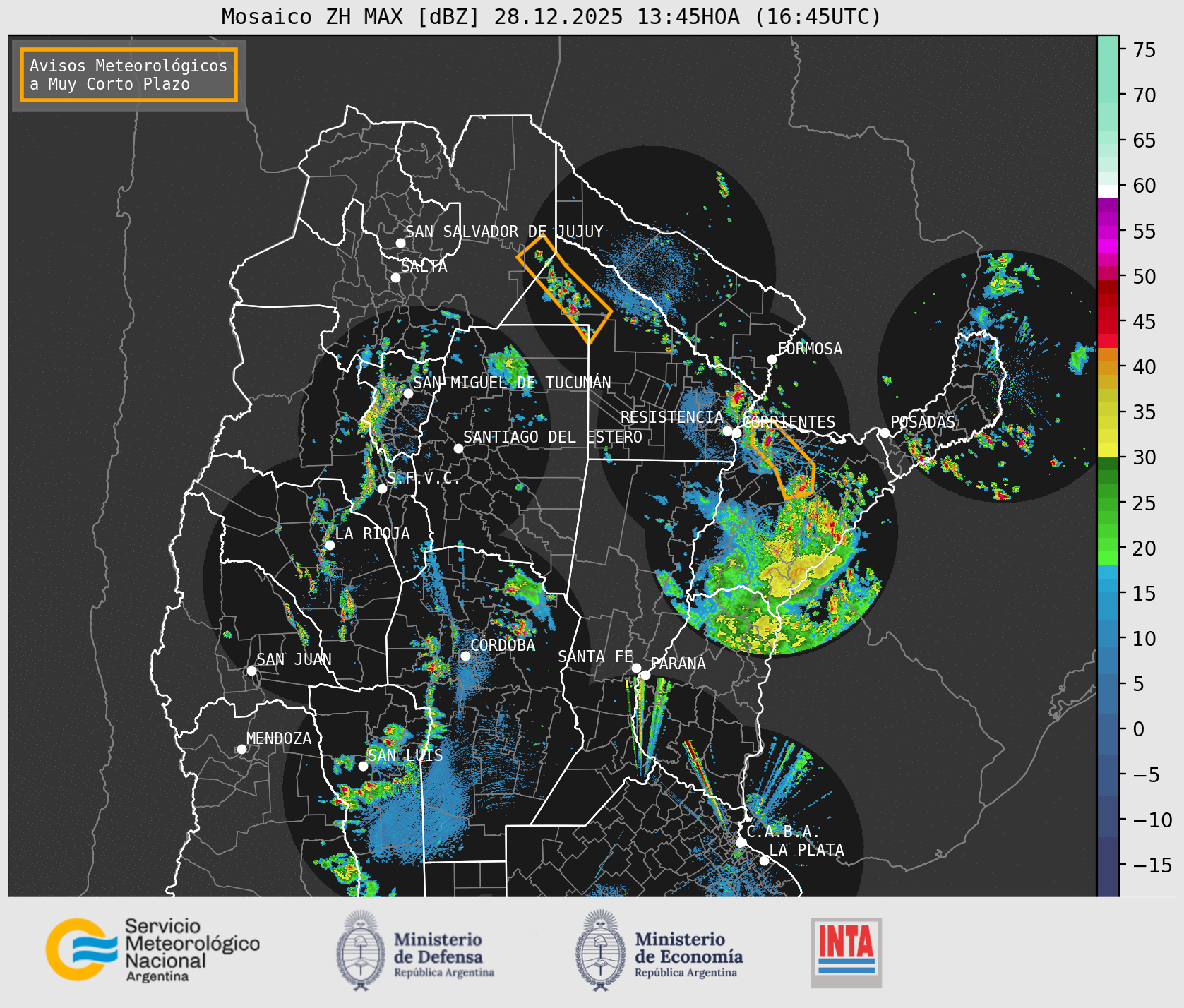Select the SALTA city label
Viewport: 1184px width, 1008px height.
click(424, 266)
